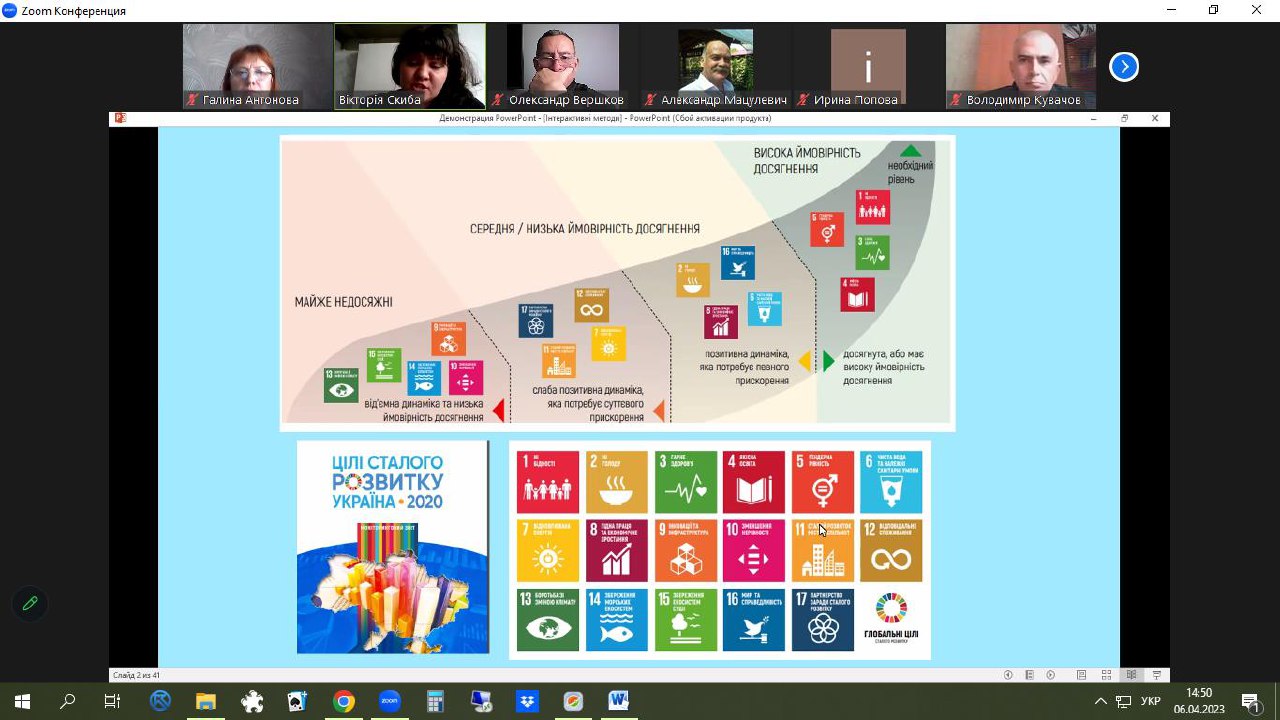The width and height of the screenshot is (1280, 720).
Task: Click goal 4 open book icon in bottom grid
Action: pyautogui.click(x=754, y=482)
